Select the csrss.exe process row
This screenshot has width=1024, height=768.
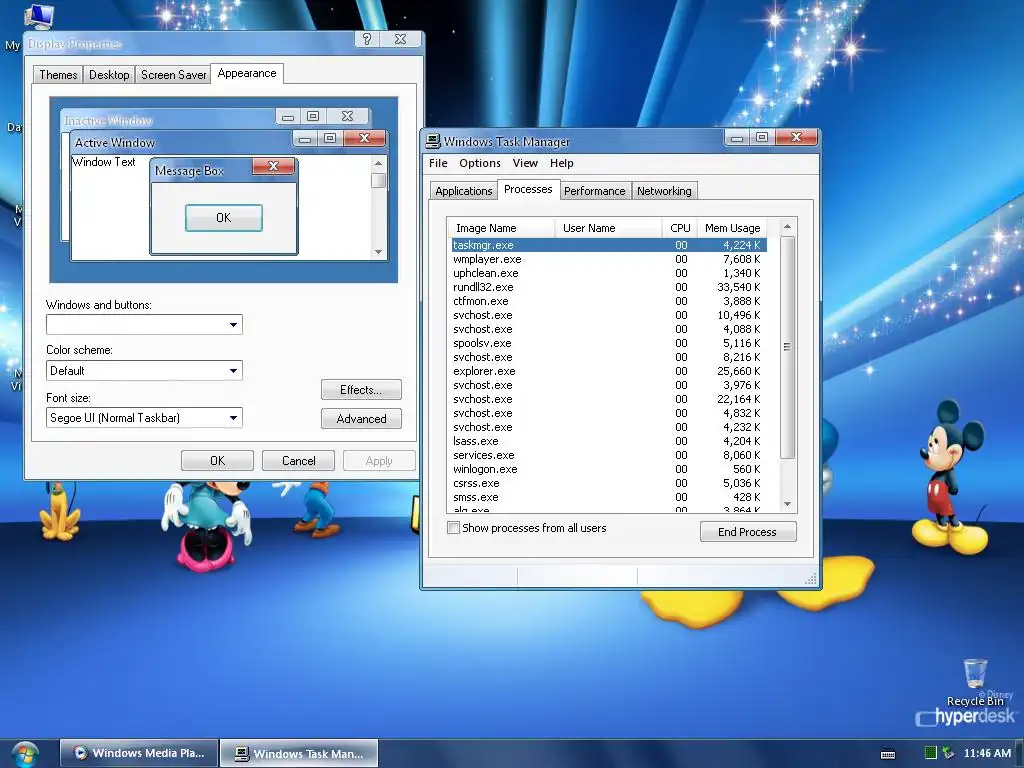click(609, 483)
